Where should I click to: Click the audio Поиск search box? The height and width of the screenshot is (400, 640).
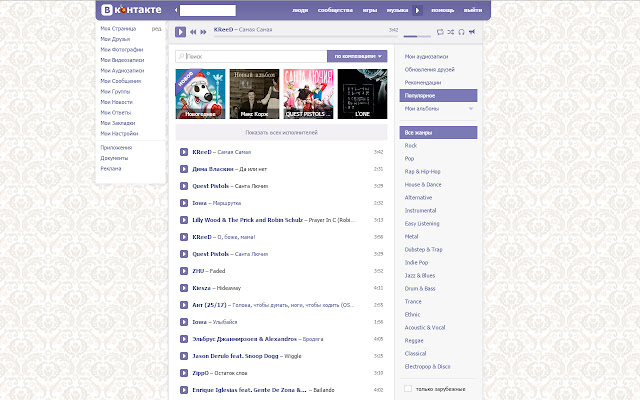(251, 56)
